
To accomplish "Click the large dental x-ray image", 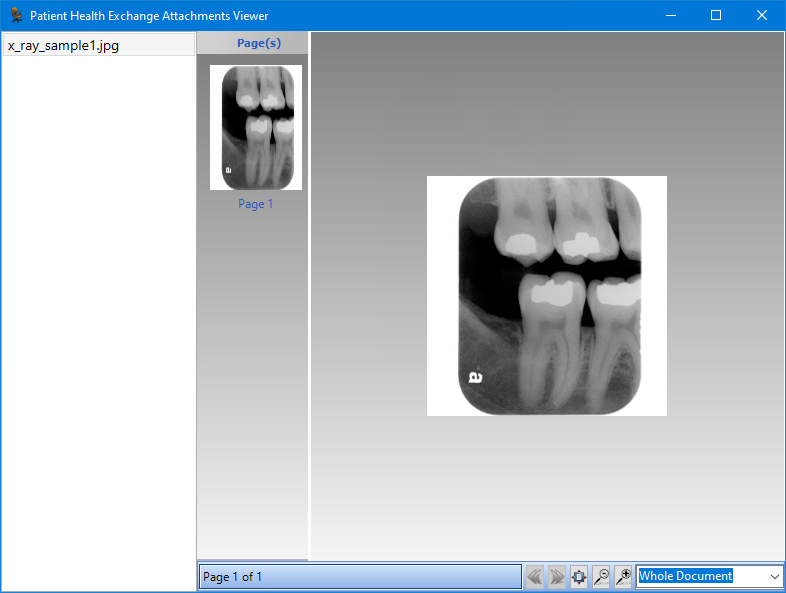I will point(547,296).
